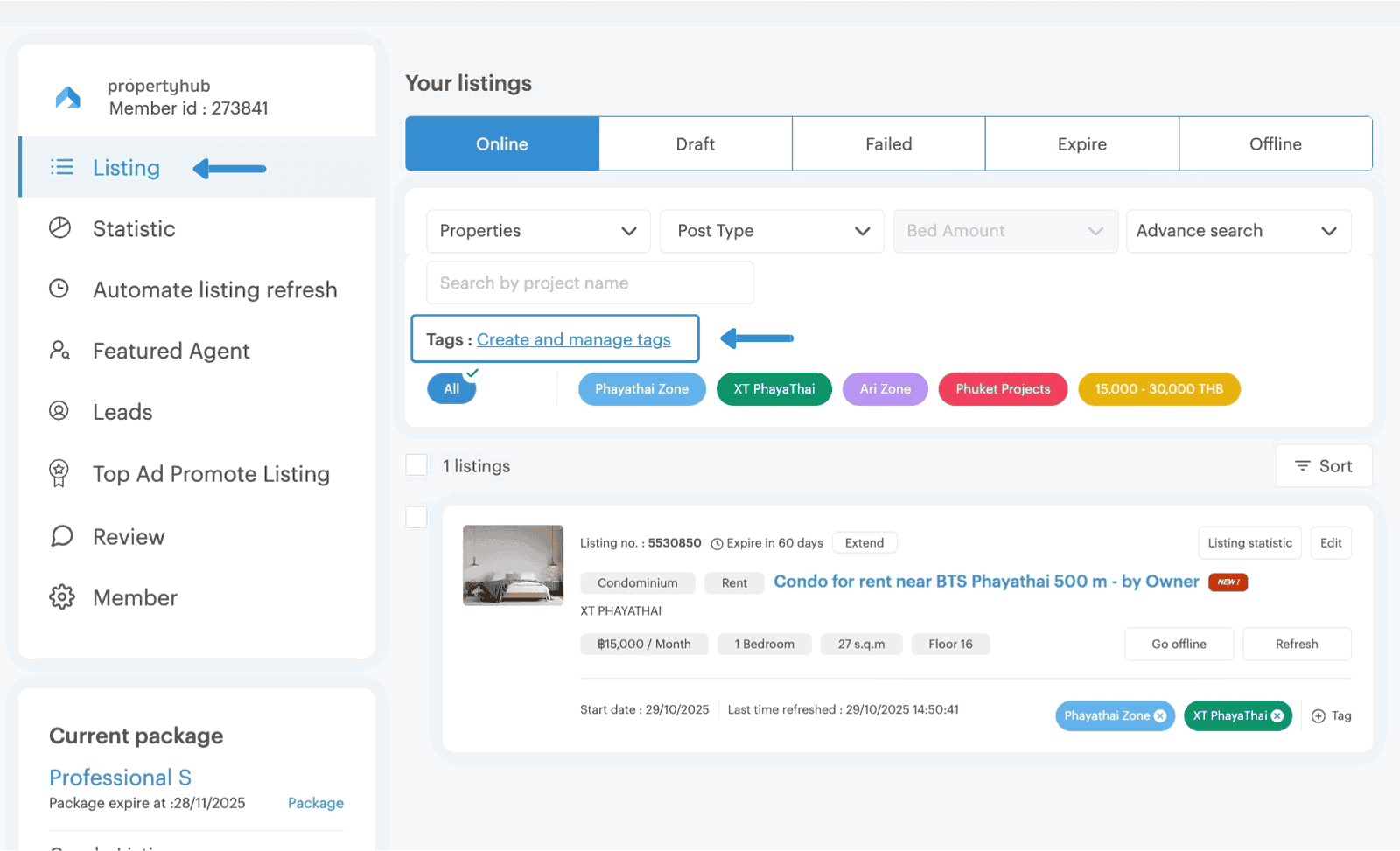Open Member settings gear icon
The image size is (1400, 851).
pyautogui.click(x=61, y=596)
